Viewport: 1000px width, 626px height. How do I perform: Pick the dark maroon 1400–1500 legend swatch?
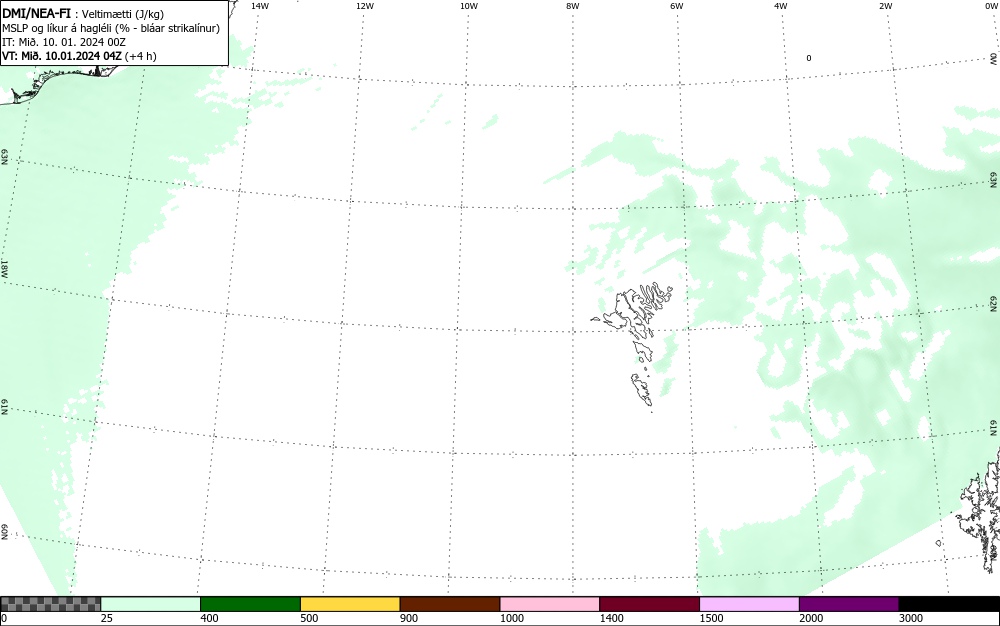point(649,604)
